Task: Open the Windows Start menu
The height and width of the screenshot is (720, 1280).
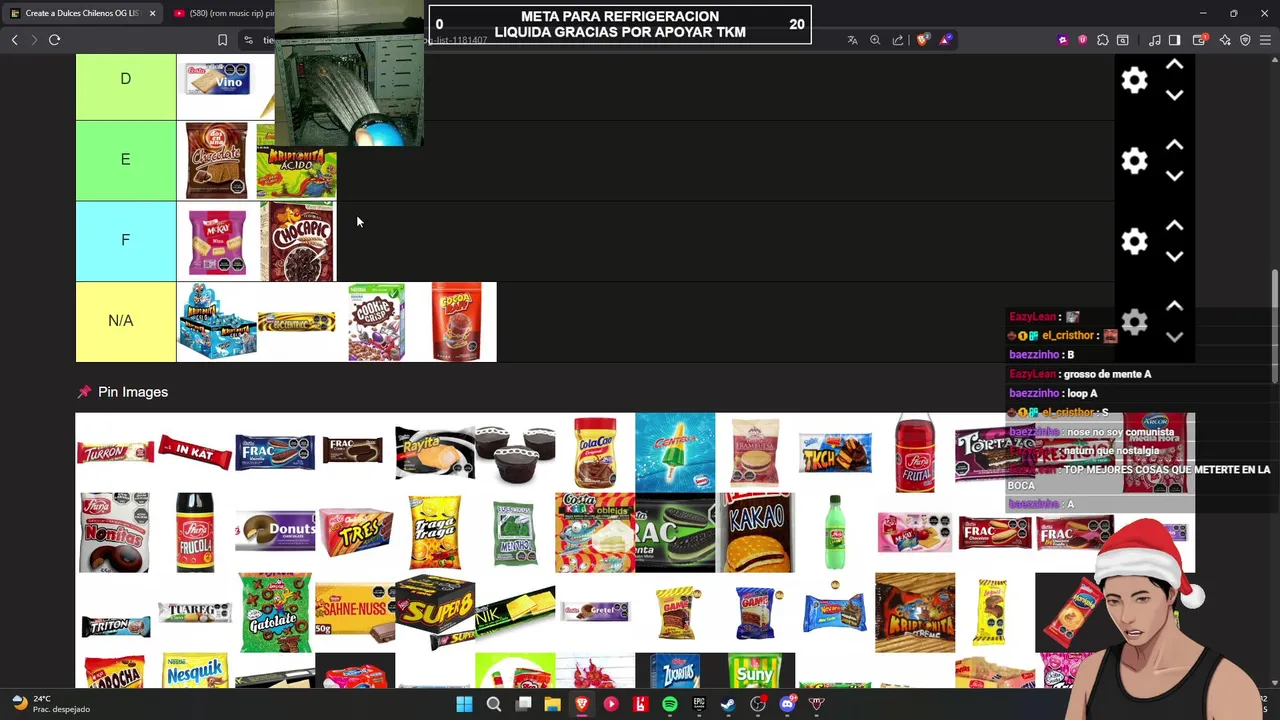Action: [464, 704]
